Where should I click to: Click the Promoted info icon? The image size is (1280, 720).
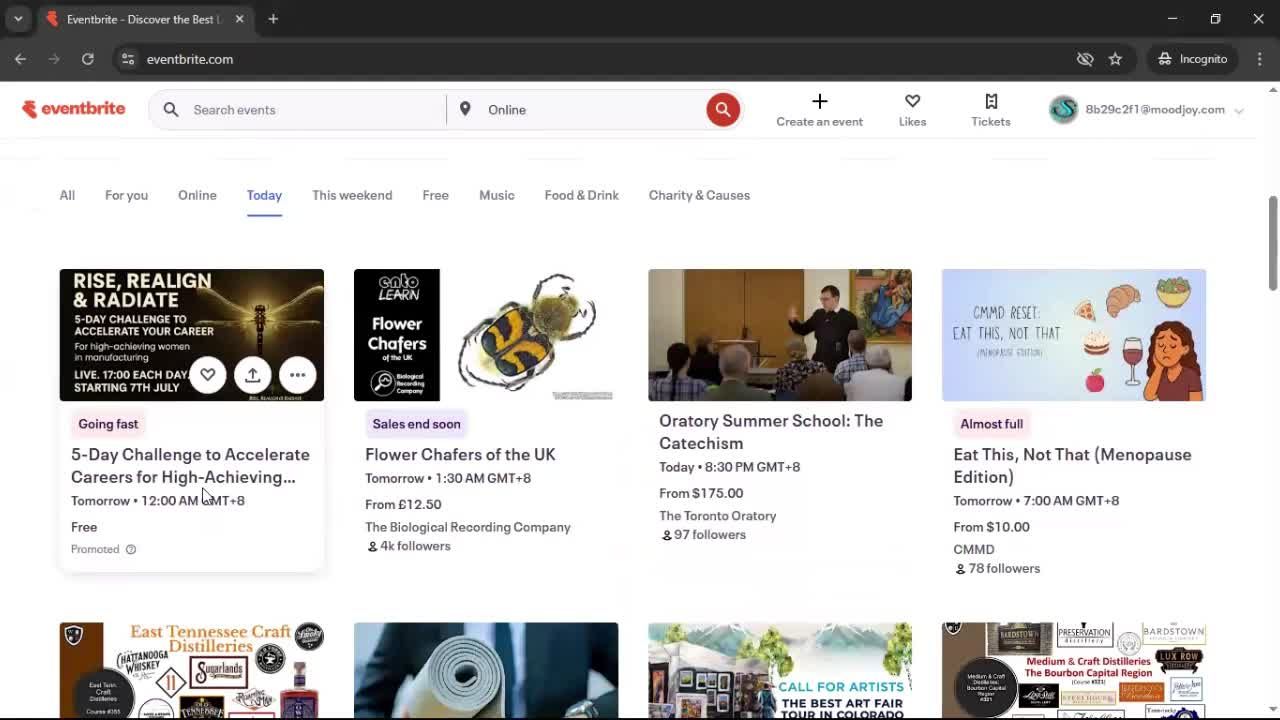(130, 549)
